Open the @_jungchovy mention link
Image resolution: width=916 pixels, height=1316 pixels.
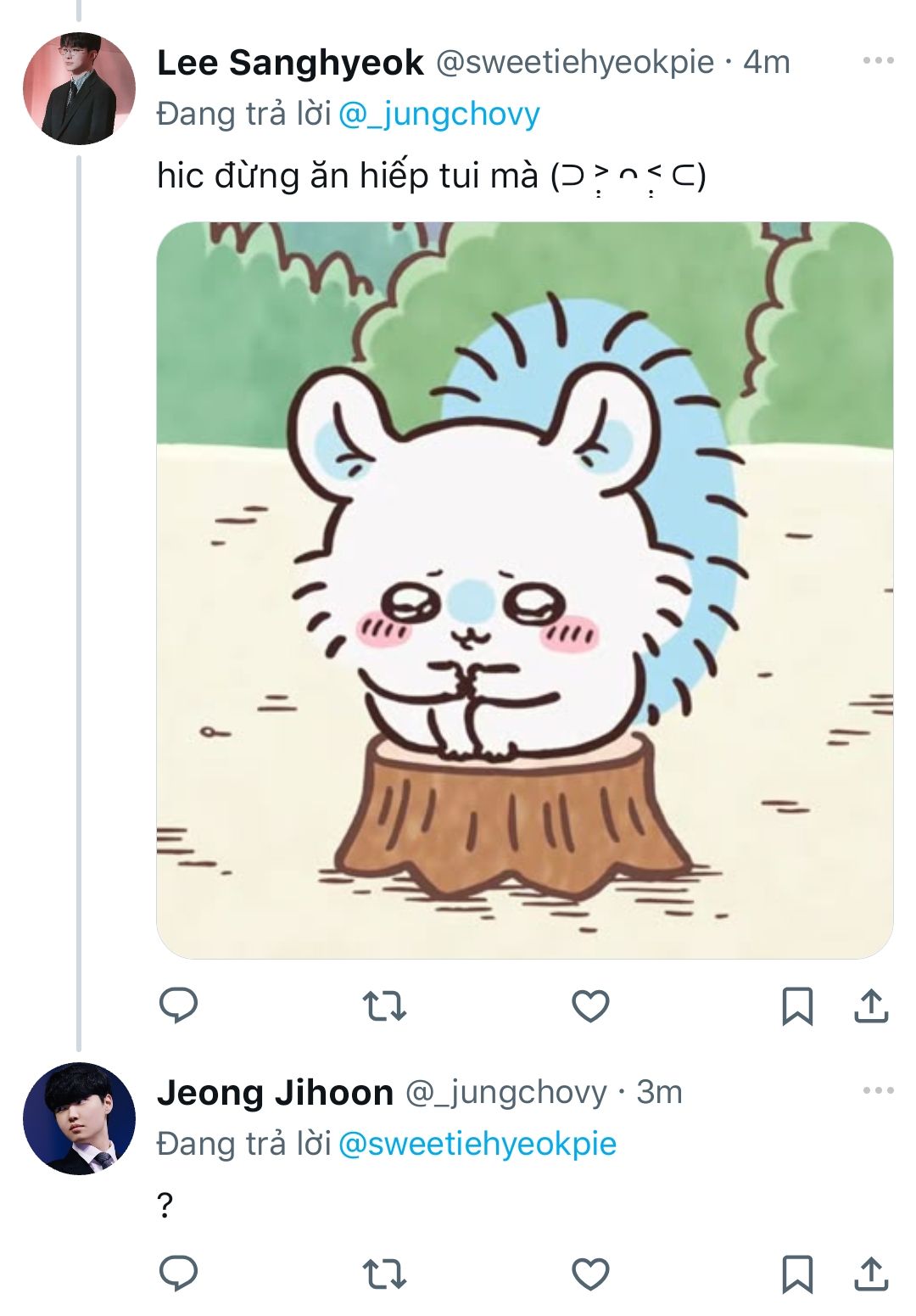(x=438, y=114)
